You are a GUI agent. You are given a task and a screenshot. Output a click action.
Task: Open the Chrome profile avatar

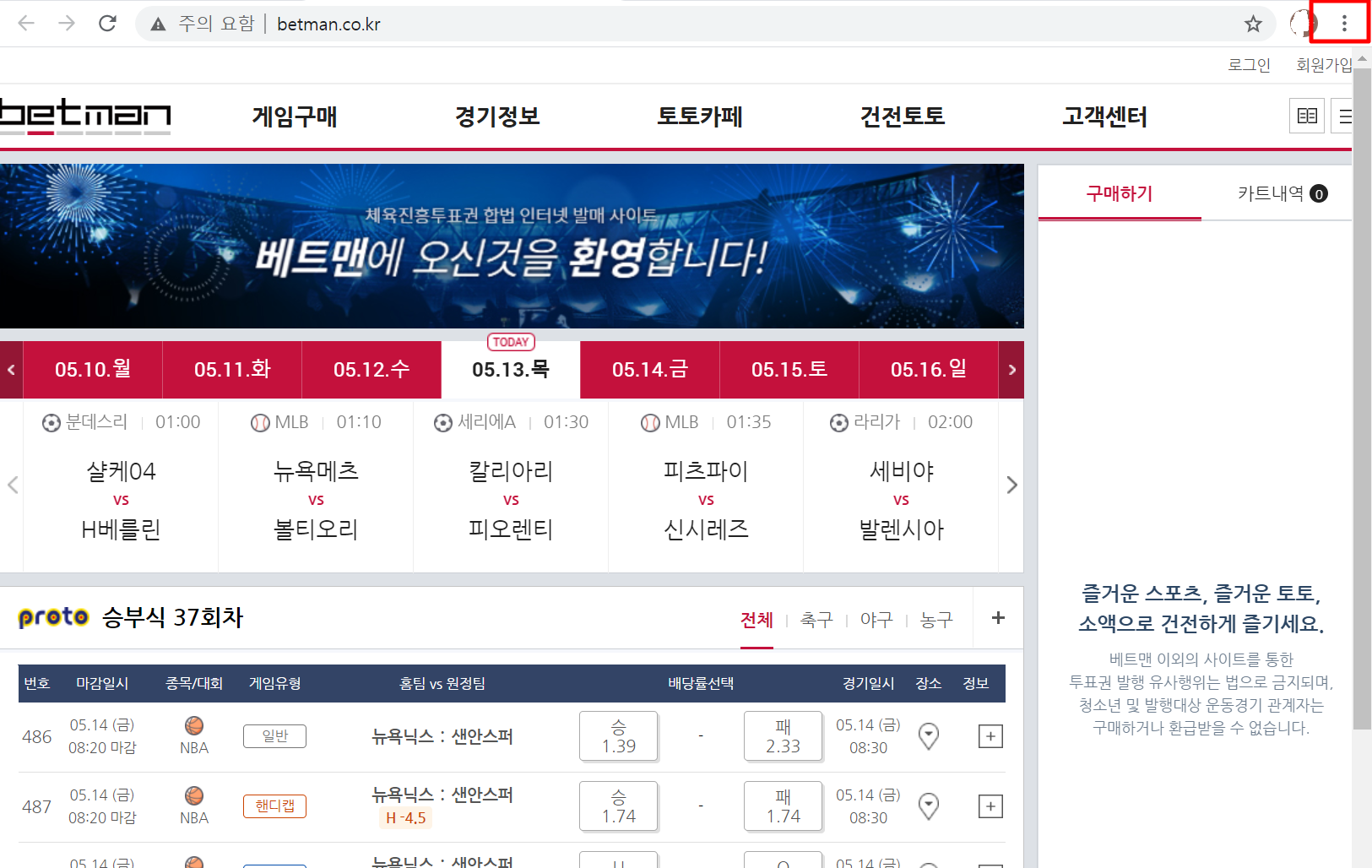[x=1303, y=24]
